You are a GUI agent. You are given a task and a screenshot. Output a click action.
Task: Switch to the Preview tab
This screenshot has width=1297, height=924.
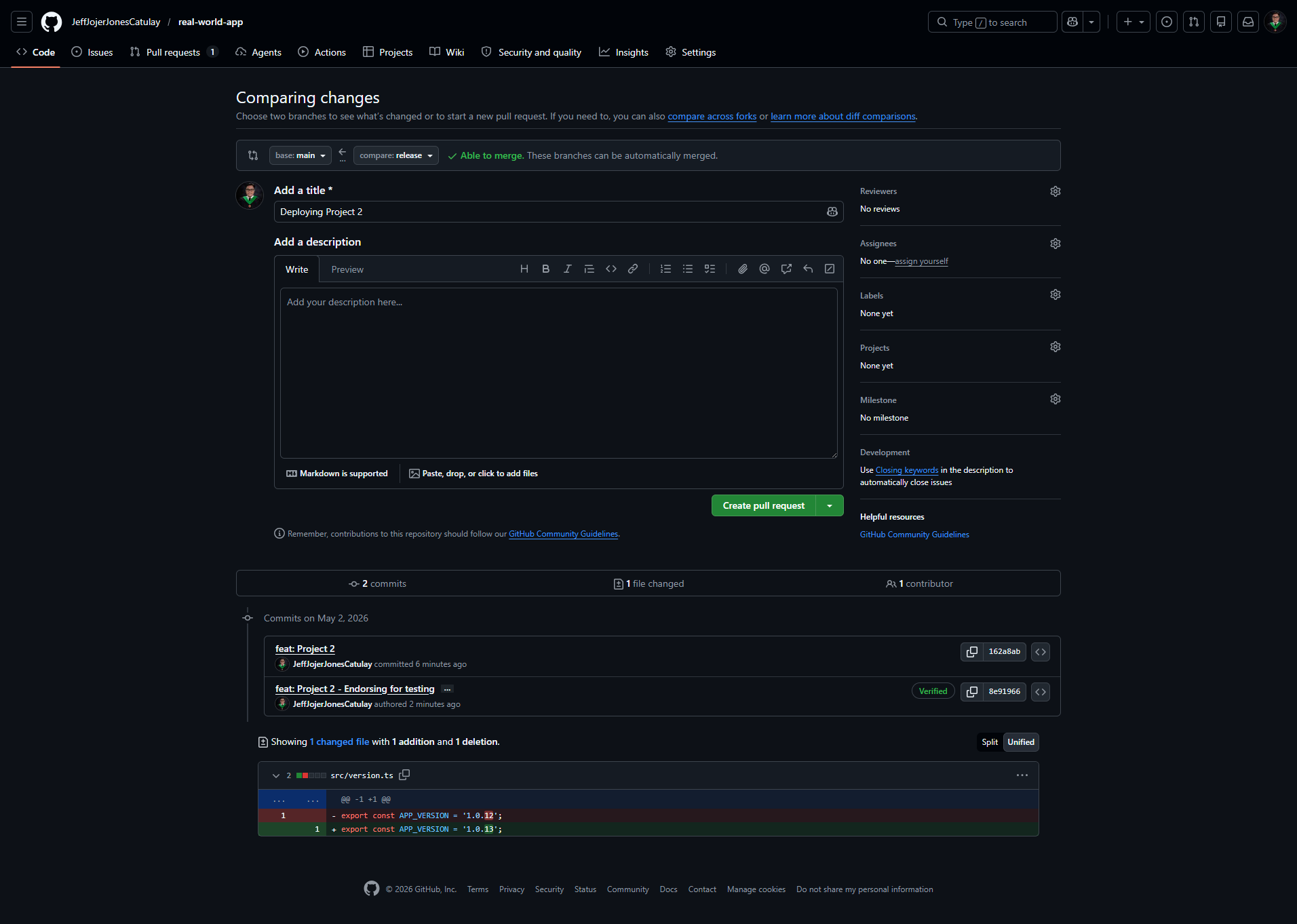click(347, 269)
